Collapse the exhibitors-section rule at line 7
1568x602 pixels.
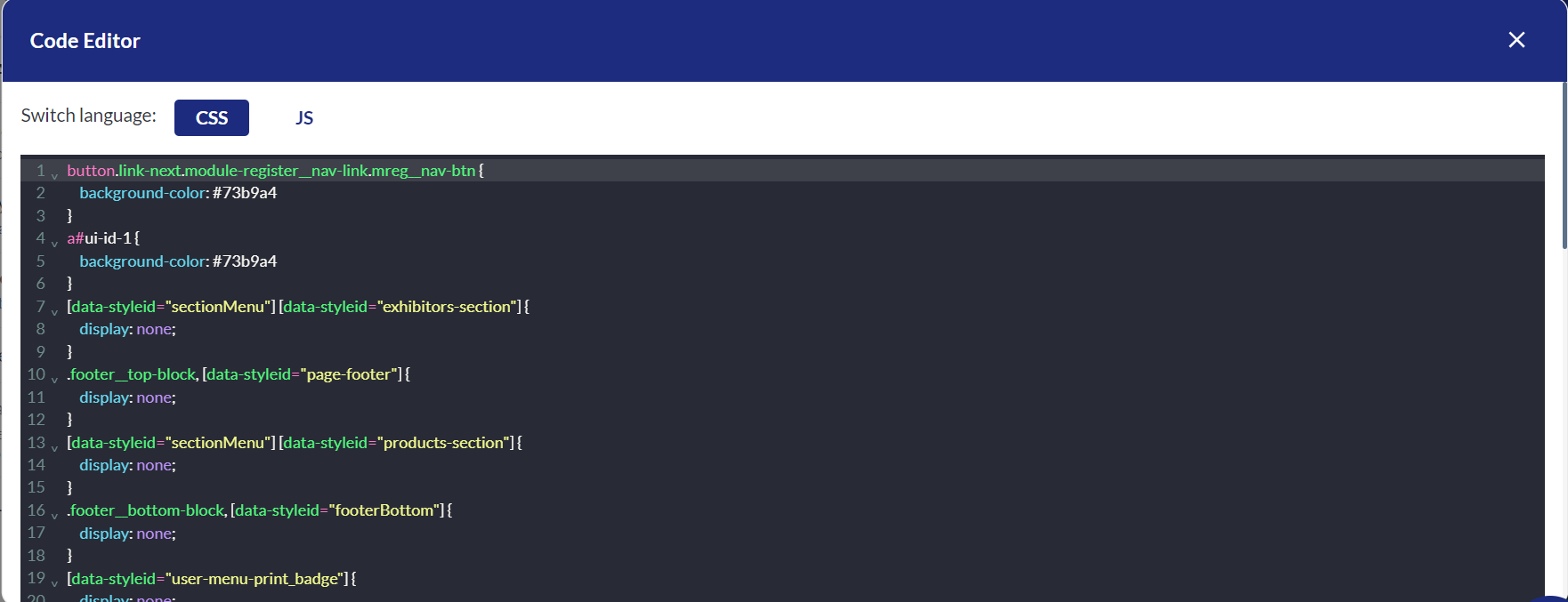(x=55, y=310)
